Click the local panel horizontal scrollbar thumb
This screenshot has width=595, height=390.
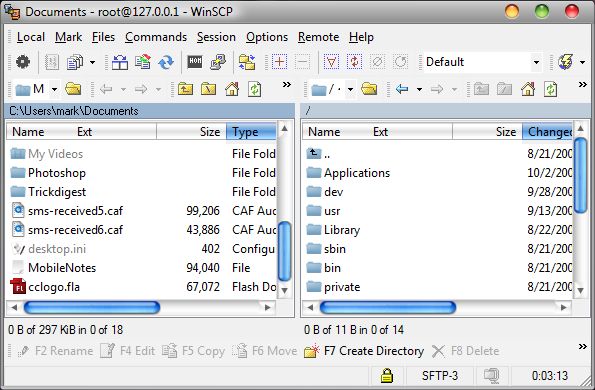click(92, 307)
